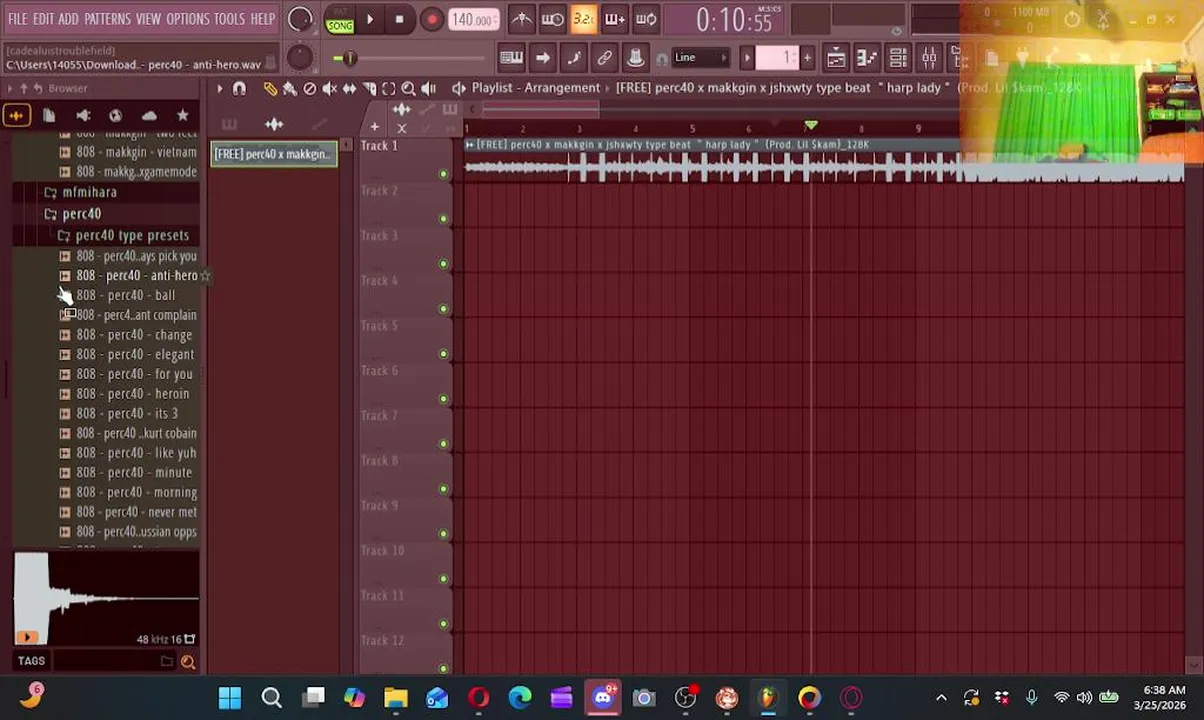This screenshot has height=720, width=1204.
Task: Select the Zoom magnifier tool in playlist
Action: pyautogui.click(x=408, y=89)
